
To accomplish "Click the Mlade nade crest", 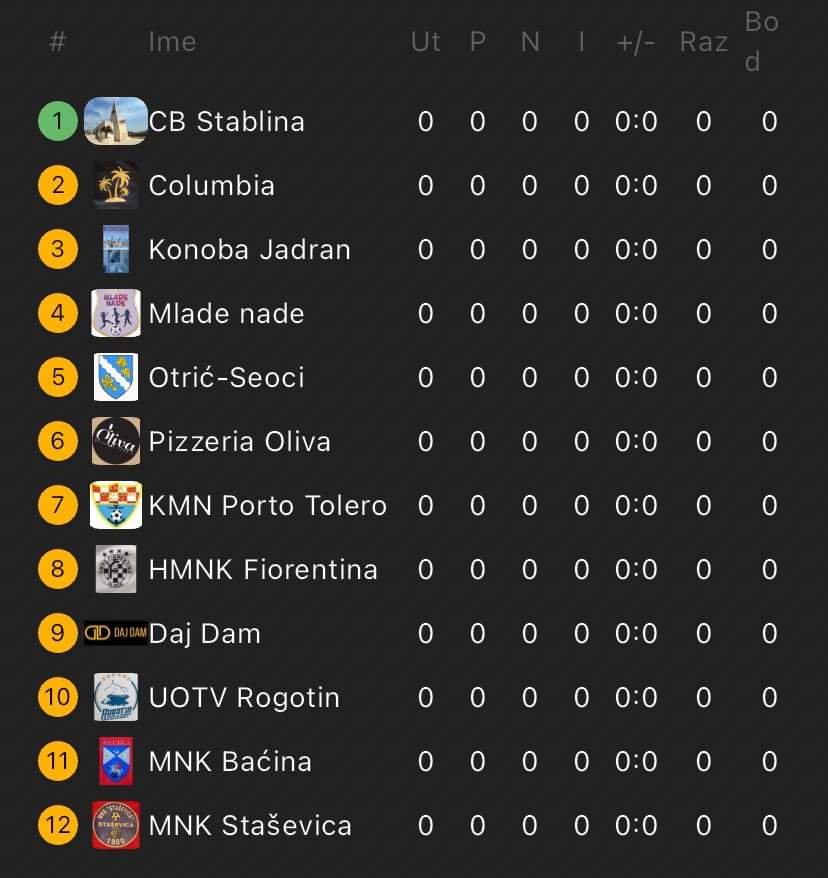I will pos(116,313).
